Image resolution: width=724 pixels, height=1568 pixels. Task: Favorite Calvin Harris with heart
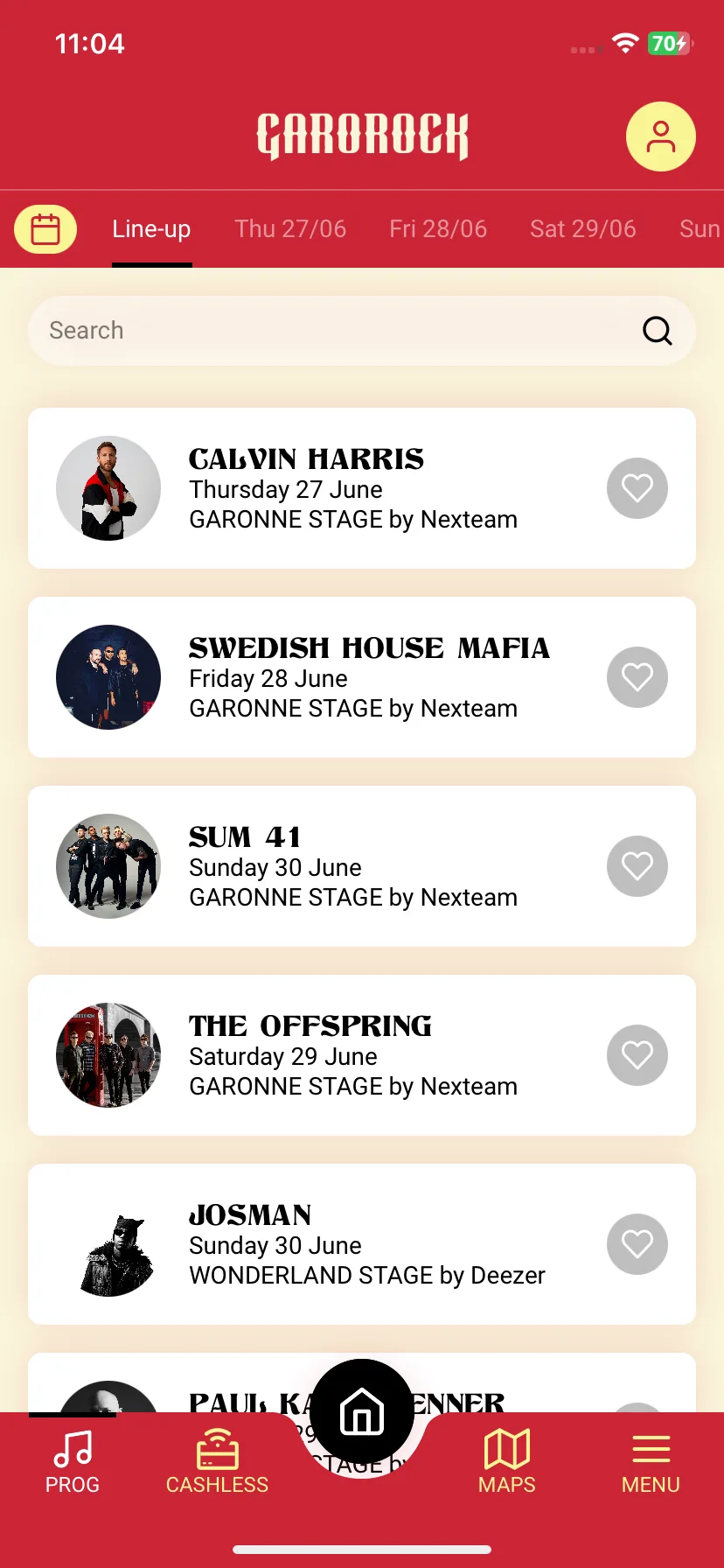pos(637,488)
